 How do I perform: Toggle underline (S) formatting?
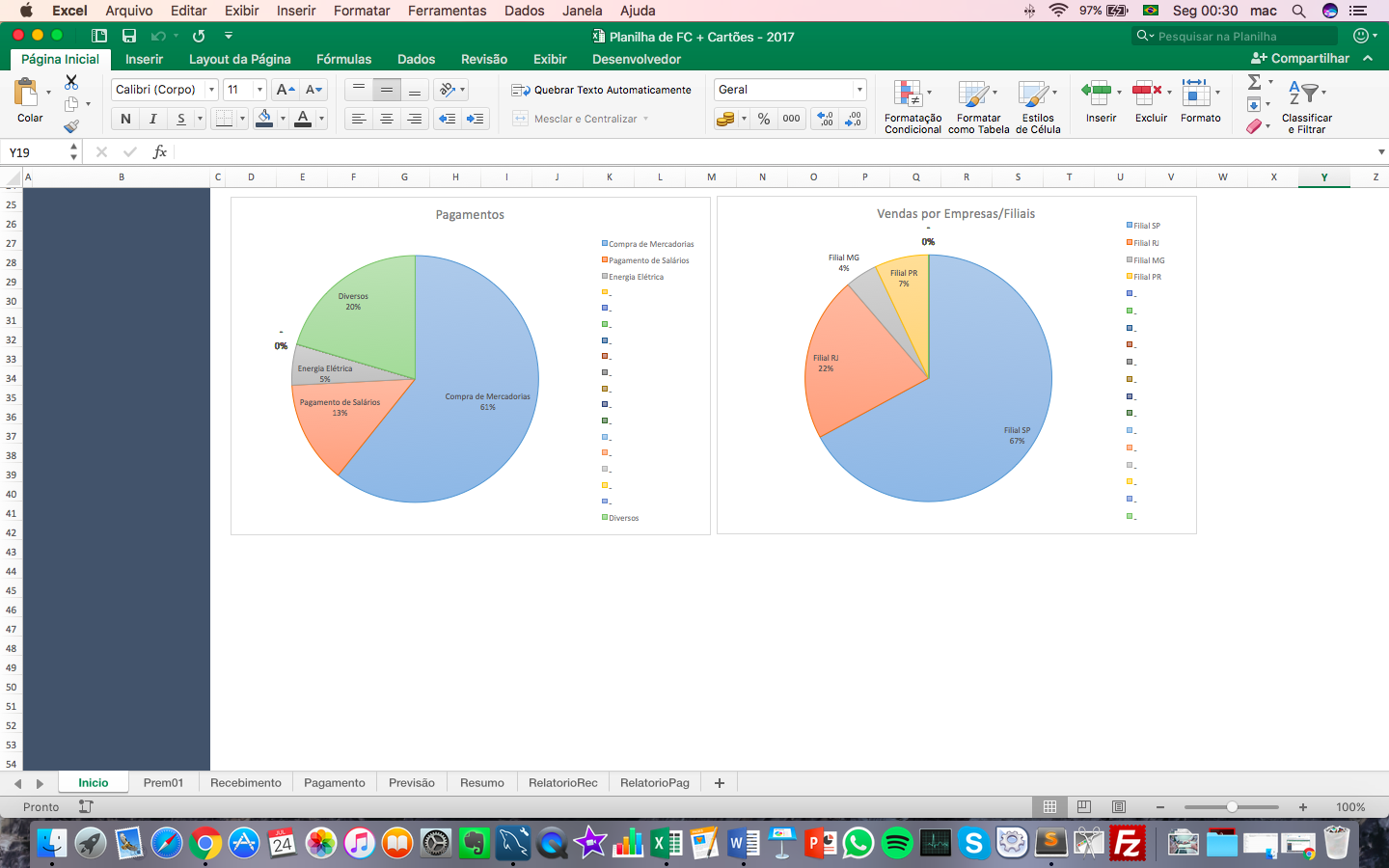click(x=180, y=119)
